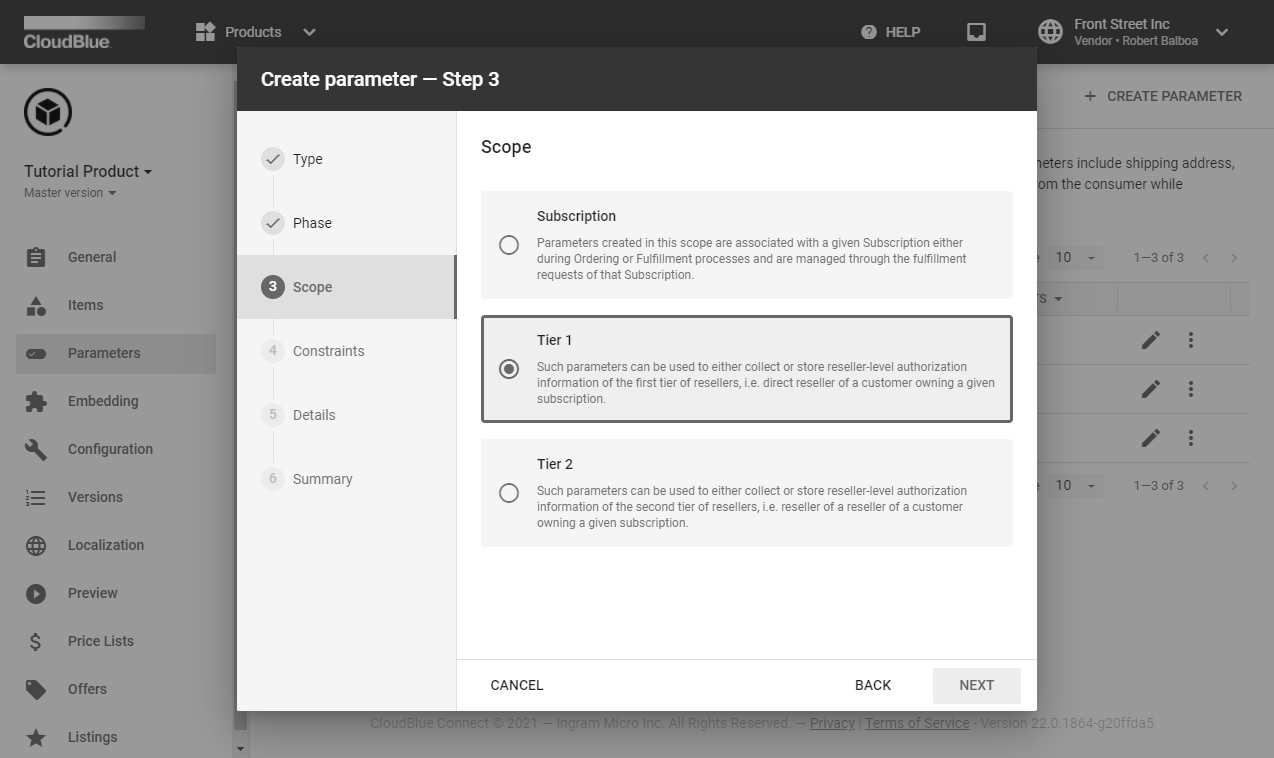1274x758 pixels.
Task: Go to the Type wizard step
Action: [x=307, y=159]
